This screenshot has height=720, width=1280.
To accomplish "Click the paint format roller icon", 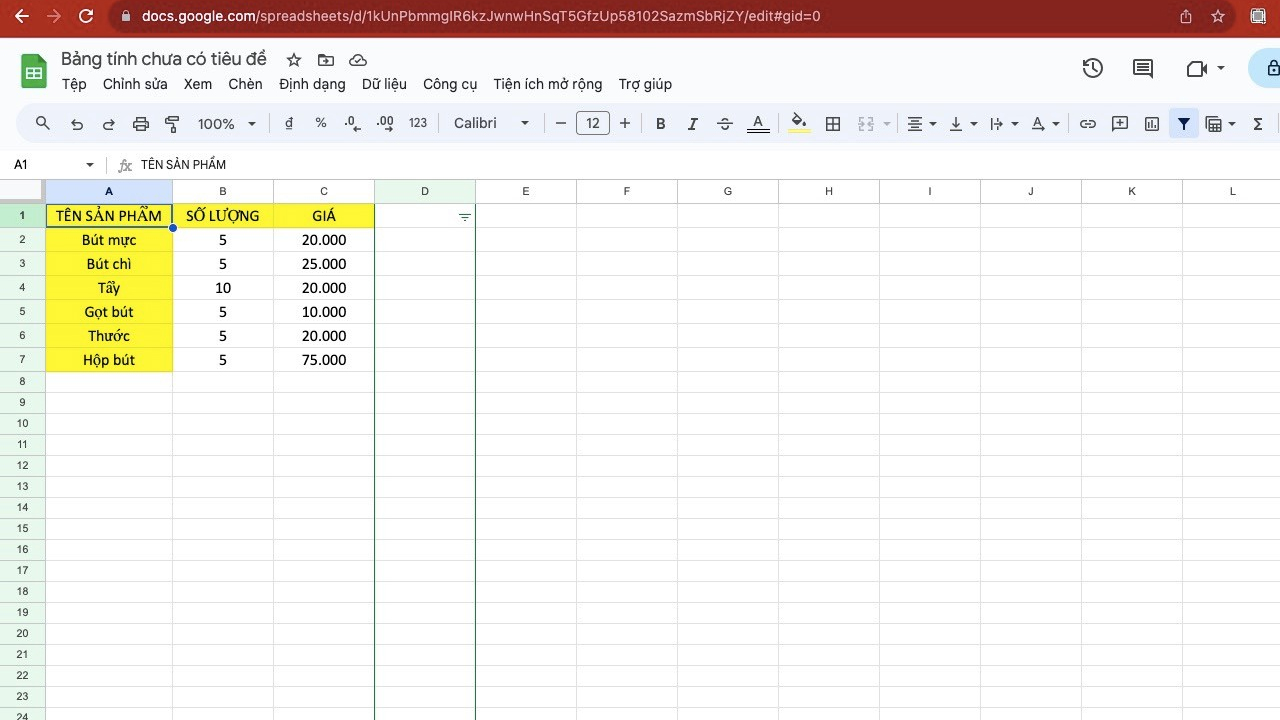I will (x=172, y=124).
